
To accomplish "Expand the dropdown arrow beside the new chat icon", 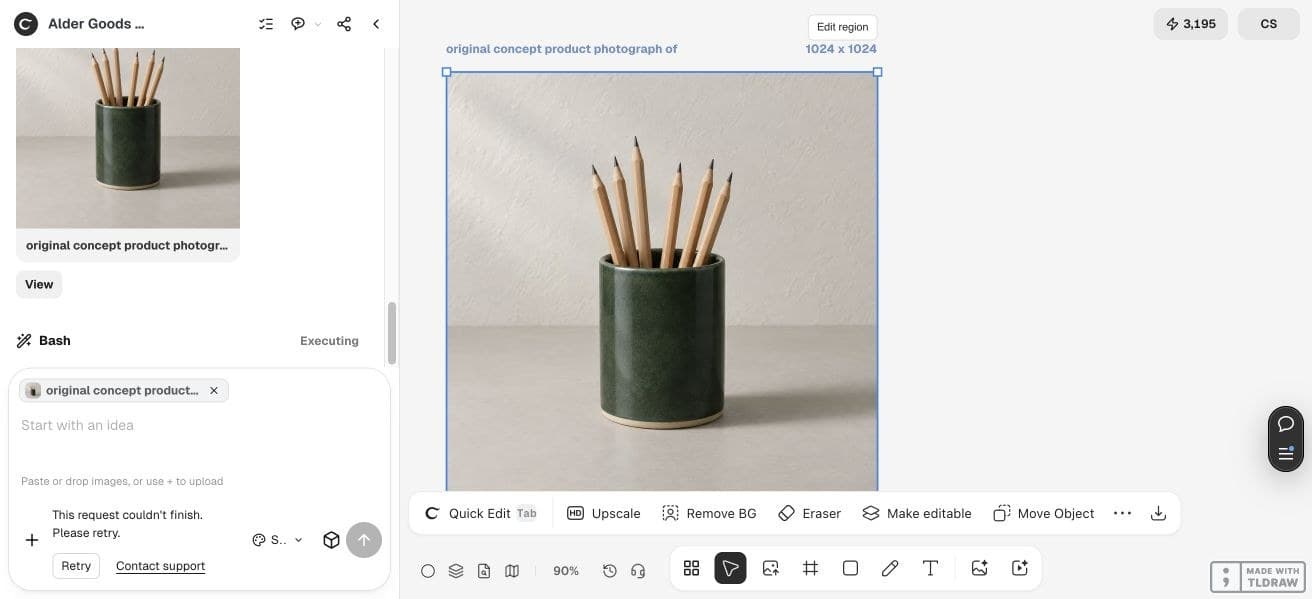I will (318, 24).
